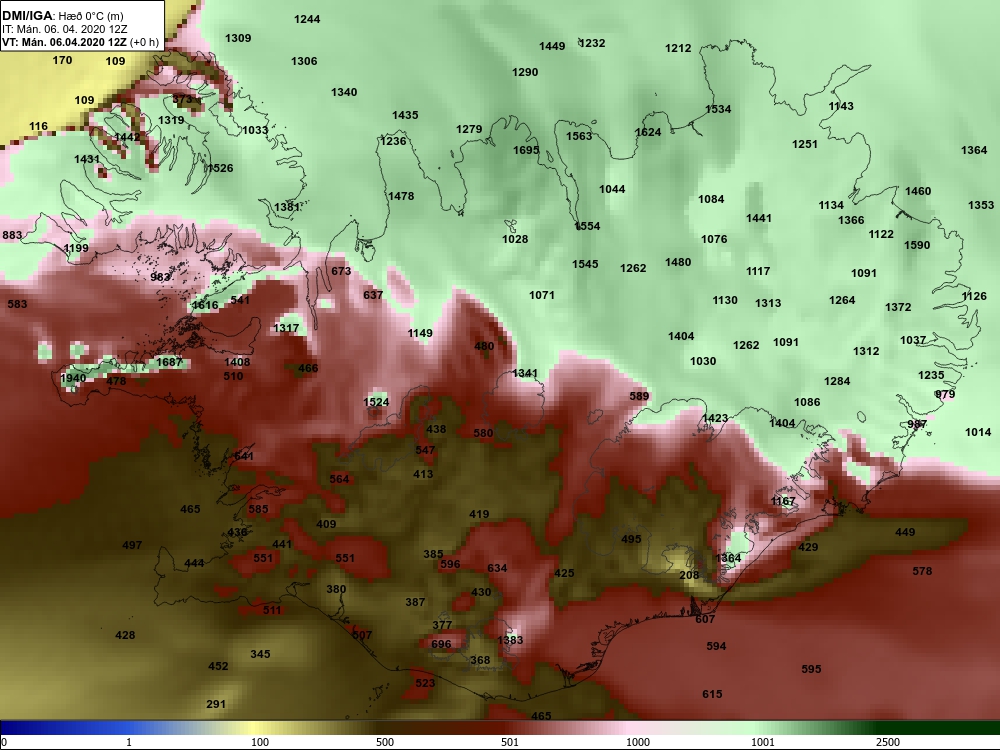
Task: Select the value 497
Action: pos(132,545)
